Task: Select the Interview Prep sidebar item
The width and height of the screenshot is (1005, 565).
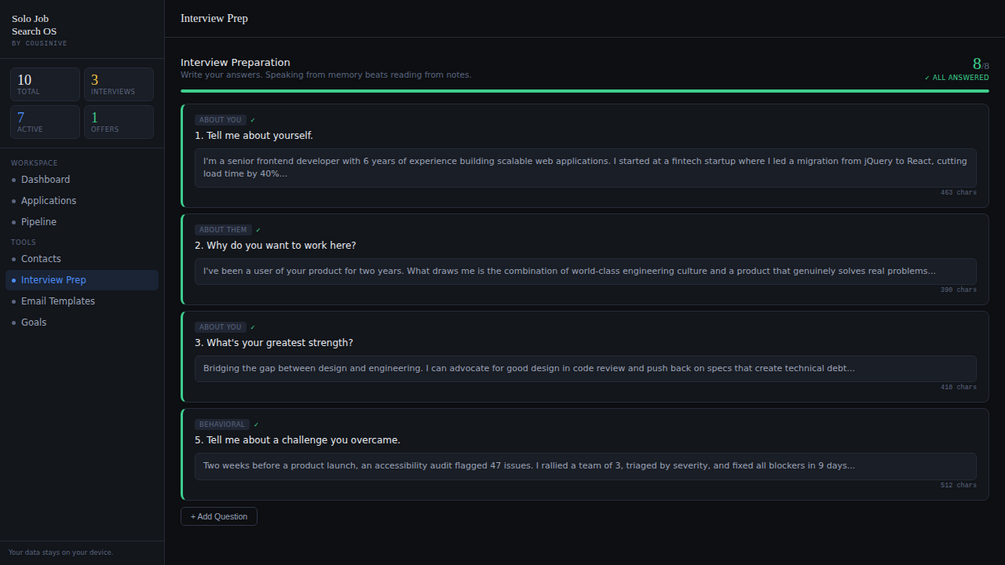Action: tap(53, 280)
